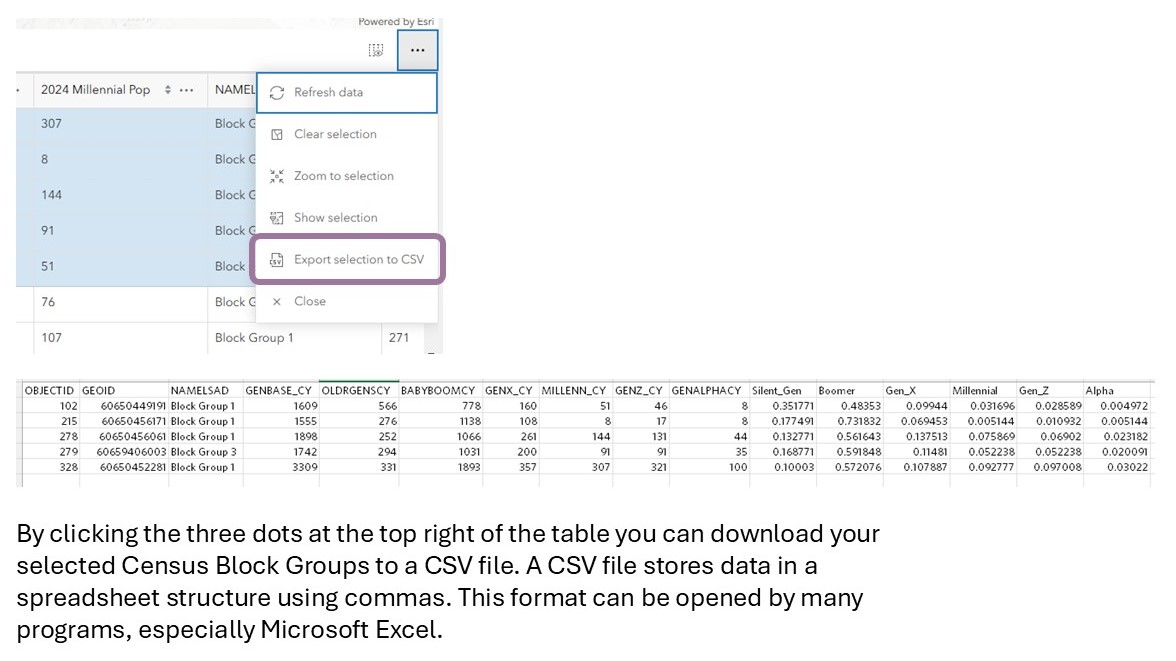Click the CSV file export icon

click(x=277, y=260)
